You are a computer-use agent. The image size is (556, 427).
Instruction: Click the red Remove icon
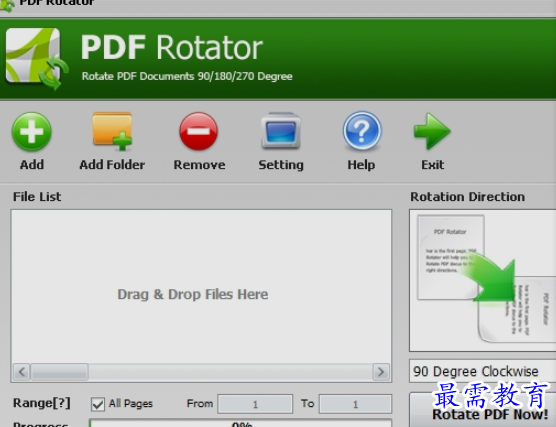click(199, 131)
